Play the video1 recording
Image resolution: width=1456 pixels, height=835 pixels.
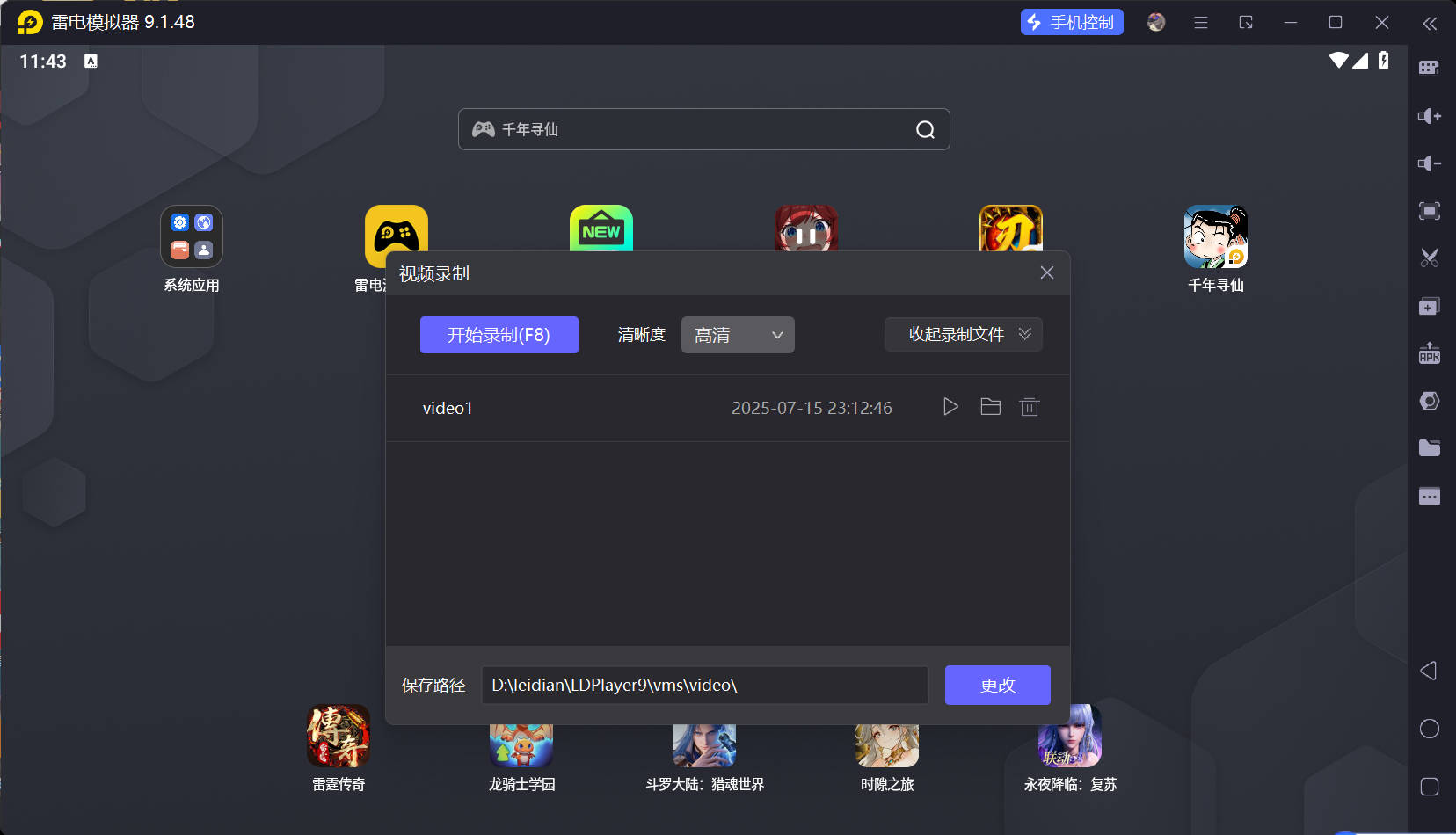coord(950,407)
